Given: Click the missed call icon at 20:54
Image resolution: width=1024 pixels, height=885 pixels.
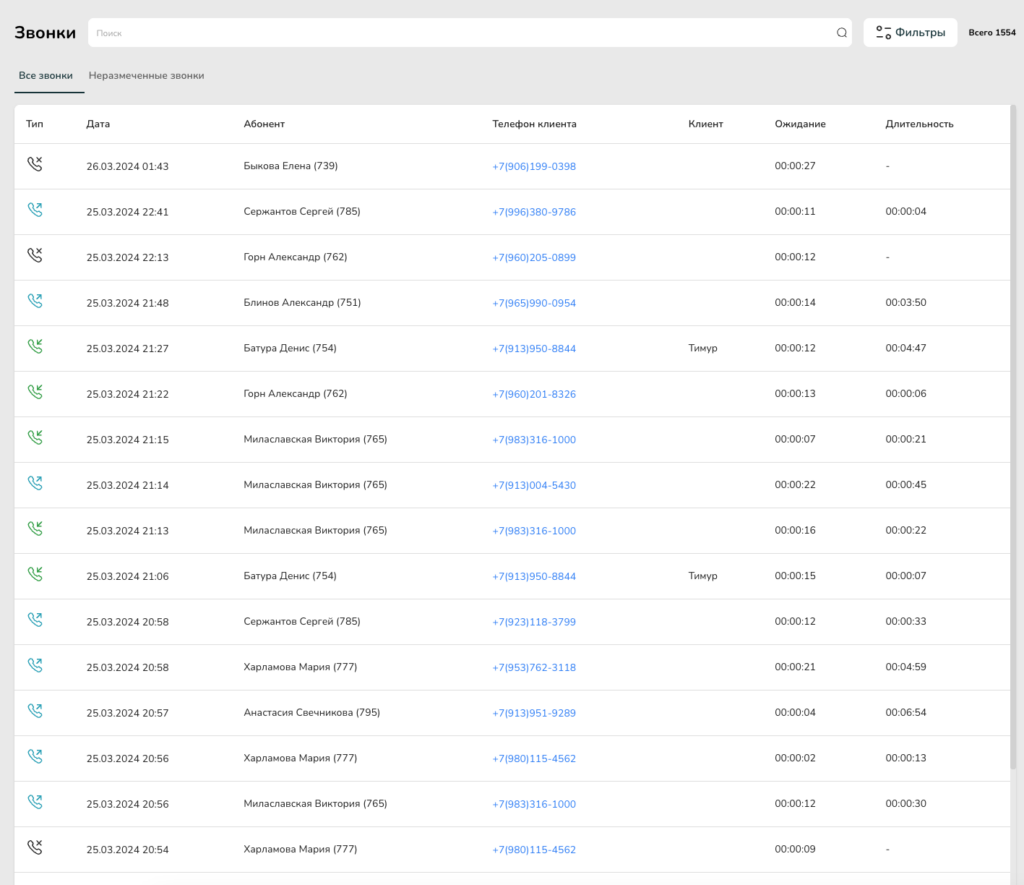Looking at the screenshot, I should click(35, 848).
